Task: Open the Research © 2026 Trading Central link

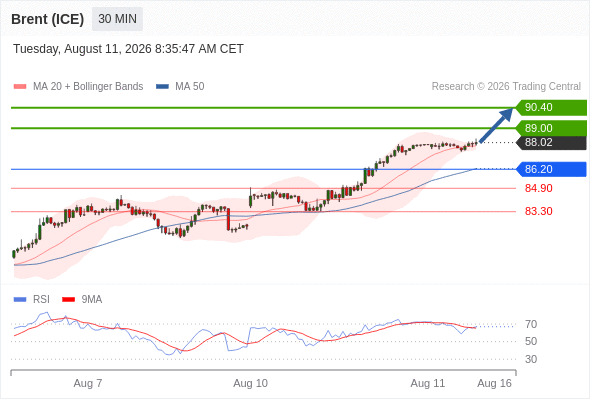Action: coord(506,87)
